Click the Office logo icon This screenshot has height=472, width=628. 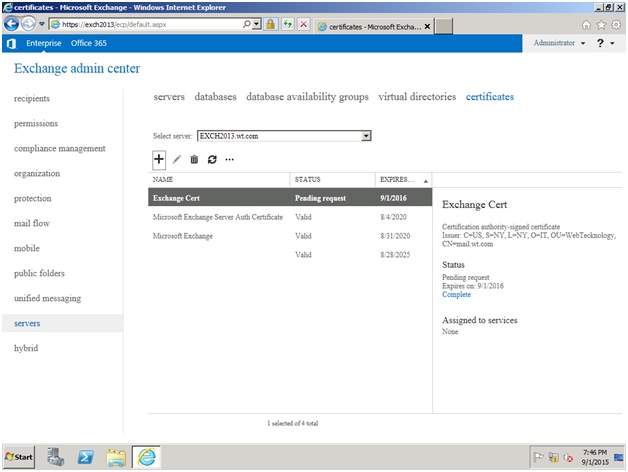(11, 43)
